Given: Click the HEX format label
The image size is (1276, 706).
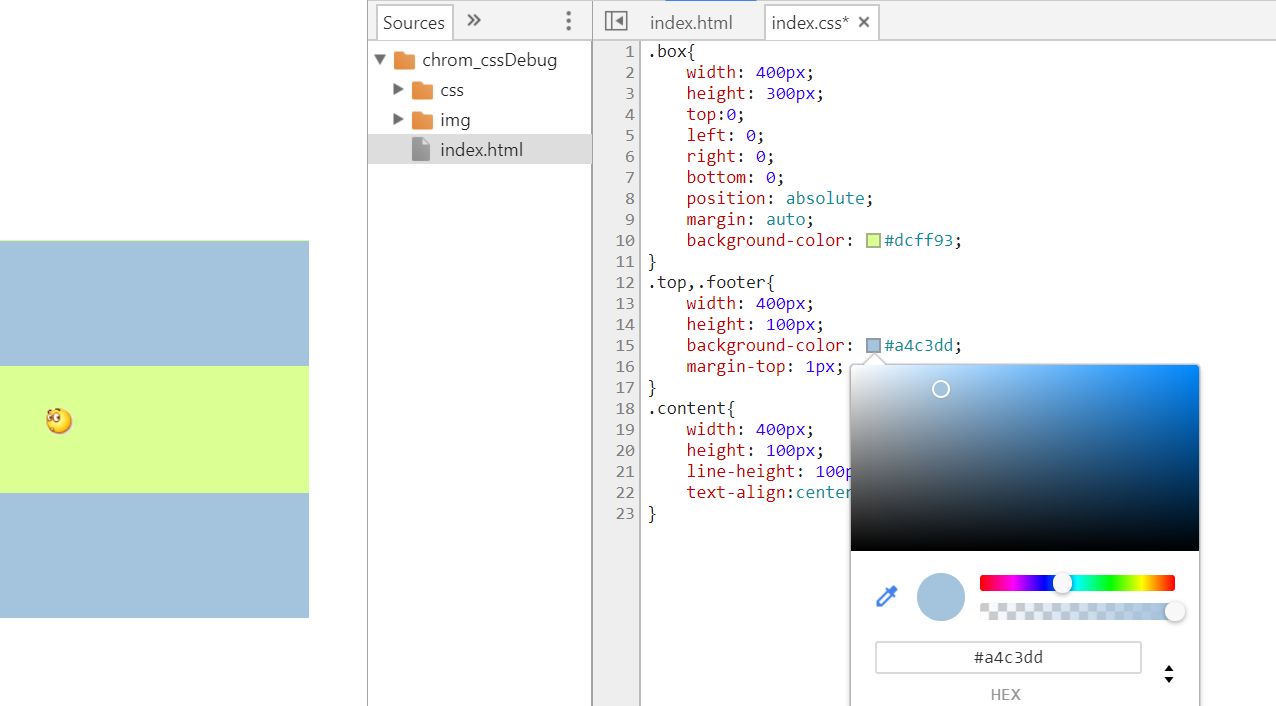Looking at the screenshot, I should click(1006, 694).
